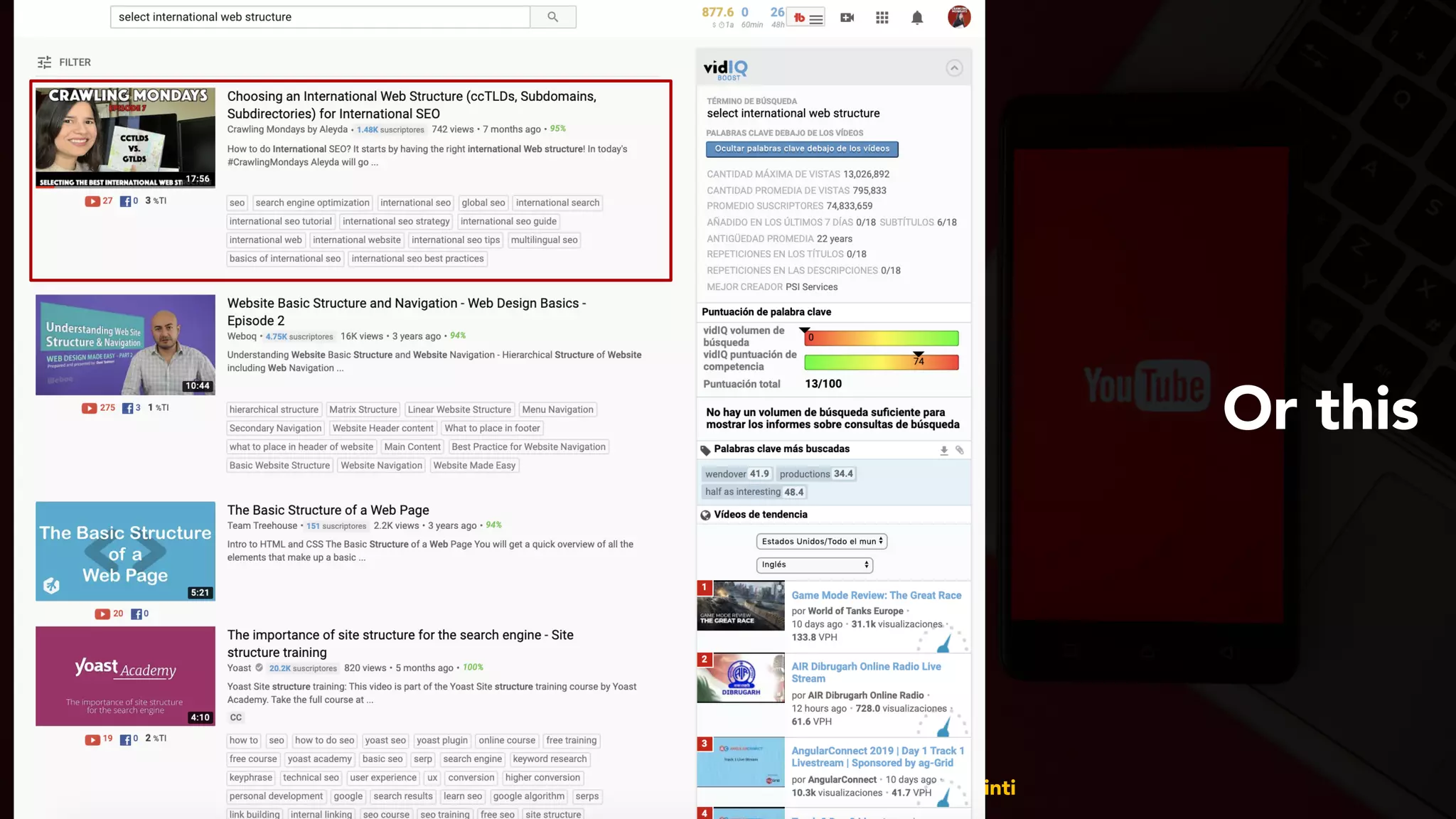Click the 'yoast plugin' tag
The height and width of the screenshot is (819, 1456).
point(442,741)
